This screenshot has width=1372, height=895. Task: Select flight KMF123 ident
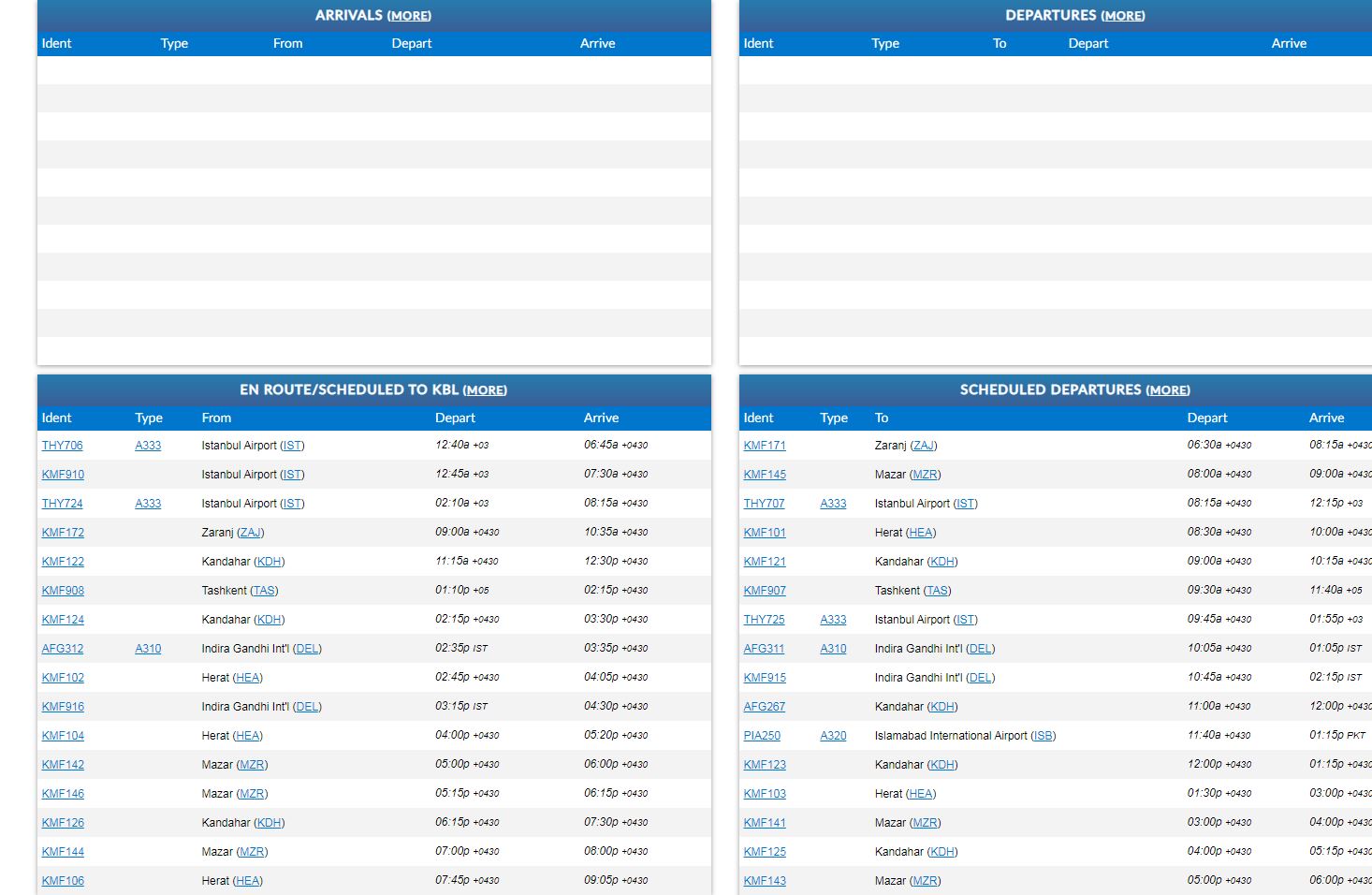tap(765, 765)
